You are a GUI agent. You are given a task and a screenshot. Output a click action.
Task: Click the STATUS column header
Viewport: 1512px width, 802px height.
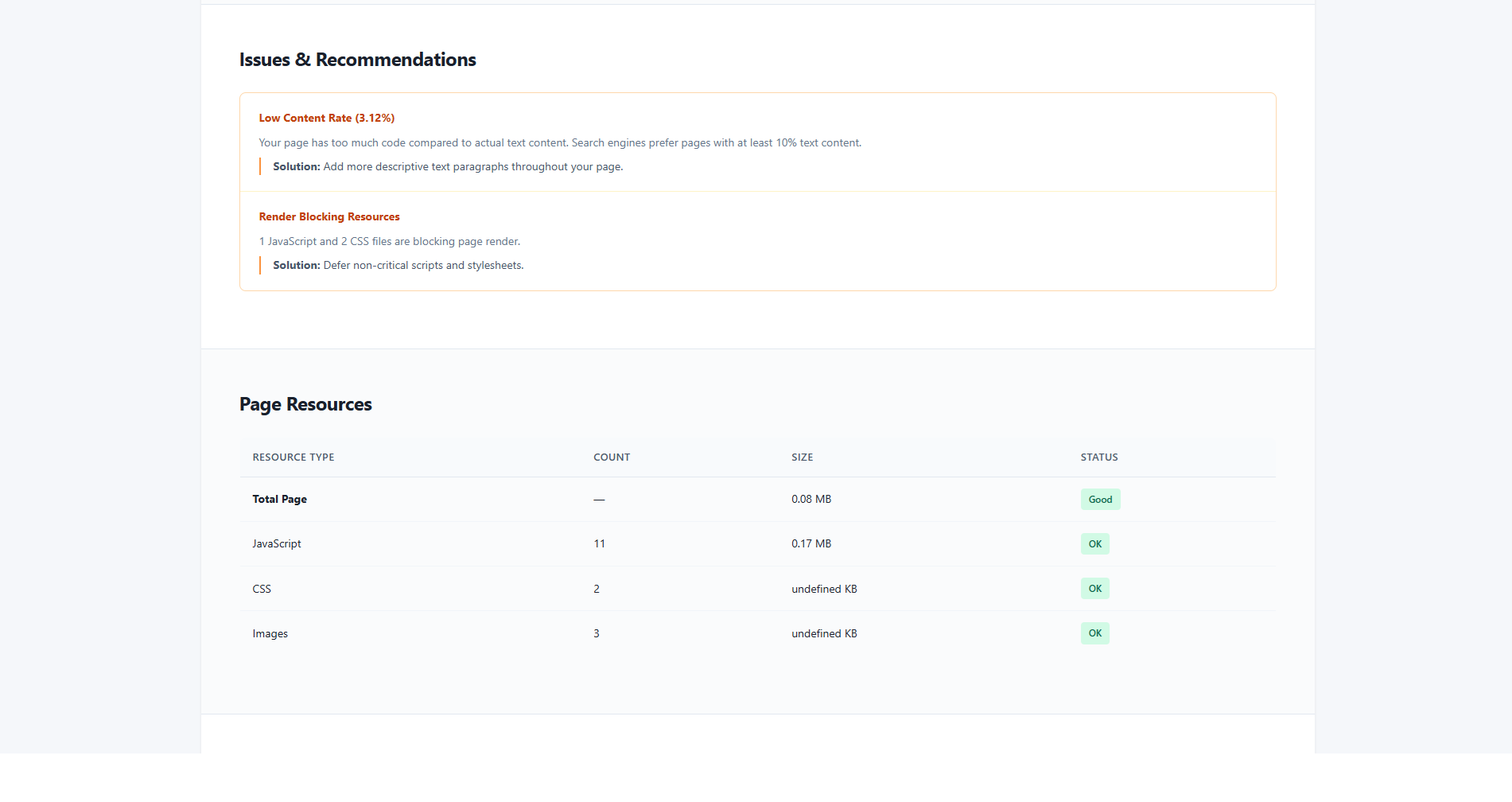click(x=1098, y=457)
